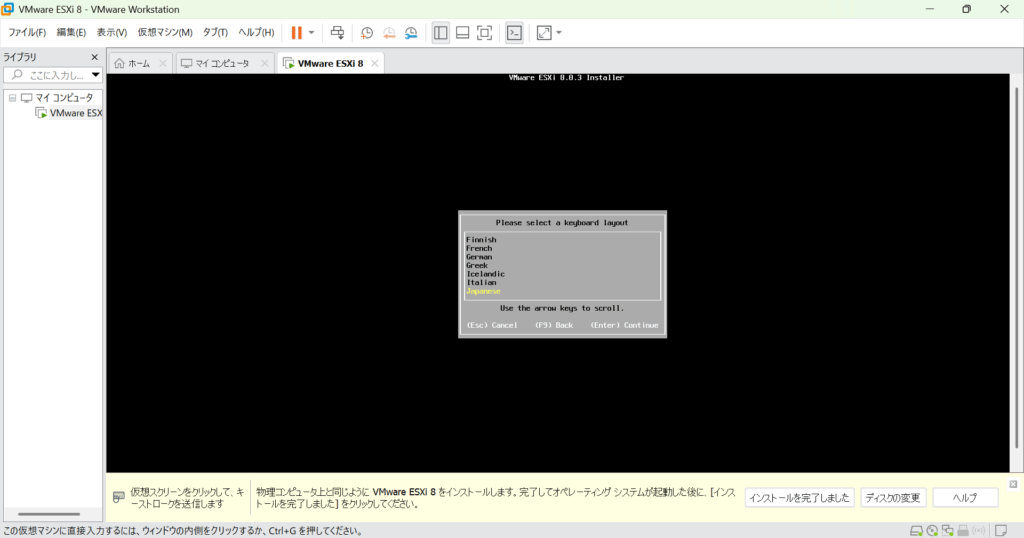Image resolution: width=1024 pixels, height=538 pixels.
Task: Click the hard disk status icon
Action: (x=916, y=530)
